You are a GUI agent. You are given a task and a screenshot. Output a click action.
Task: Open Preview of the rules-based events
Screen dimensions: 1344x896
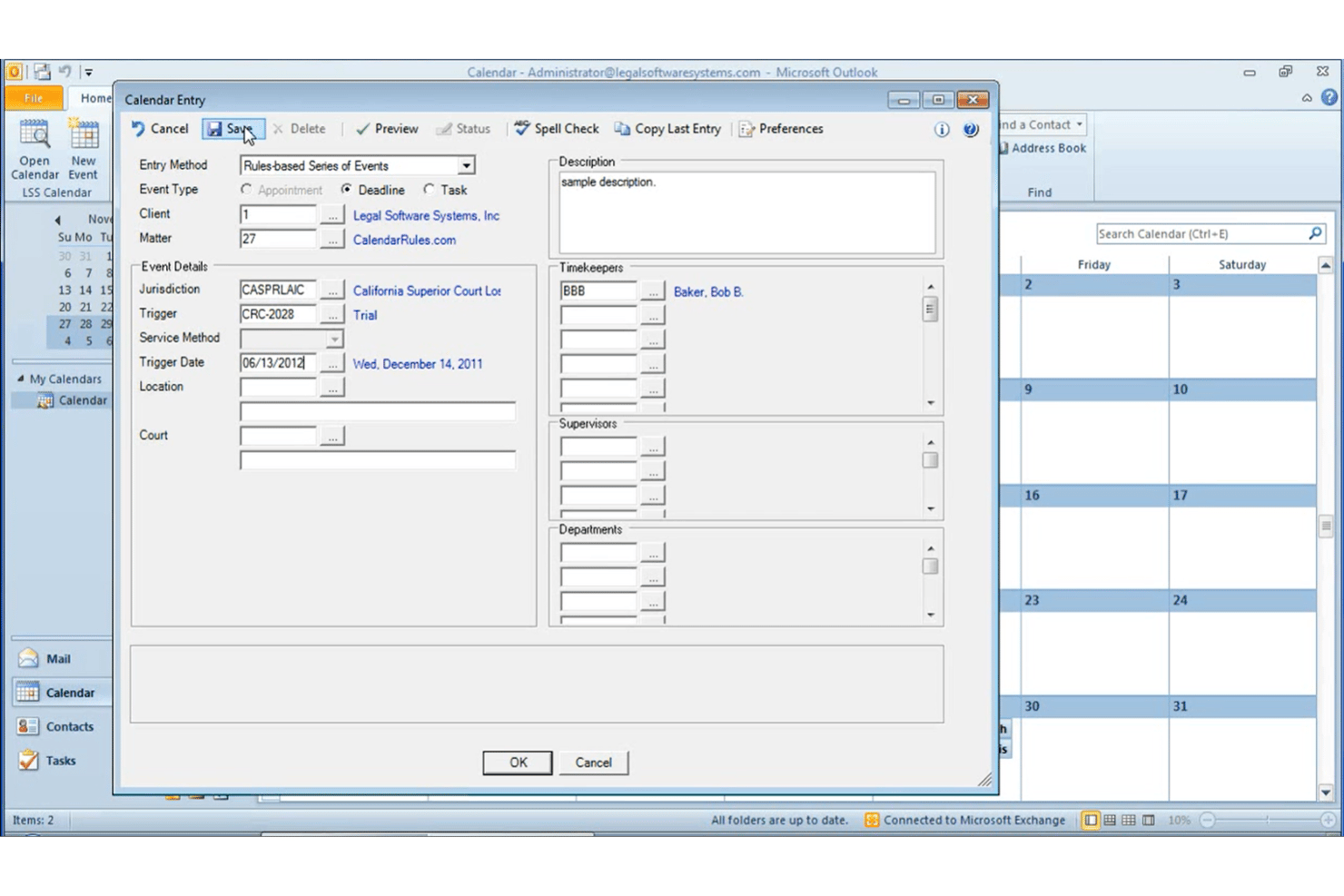[387, 129]
